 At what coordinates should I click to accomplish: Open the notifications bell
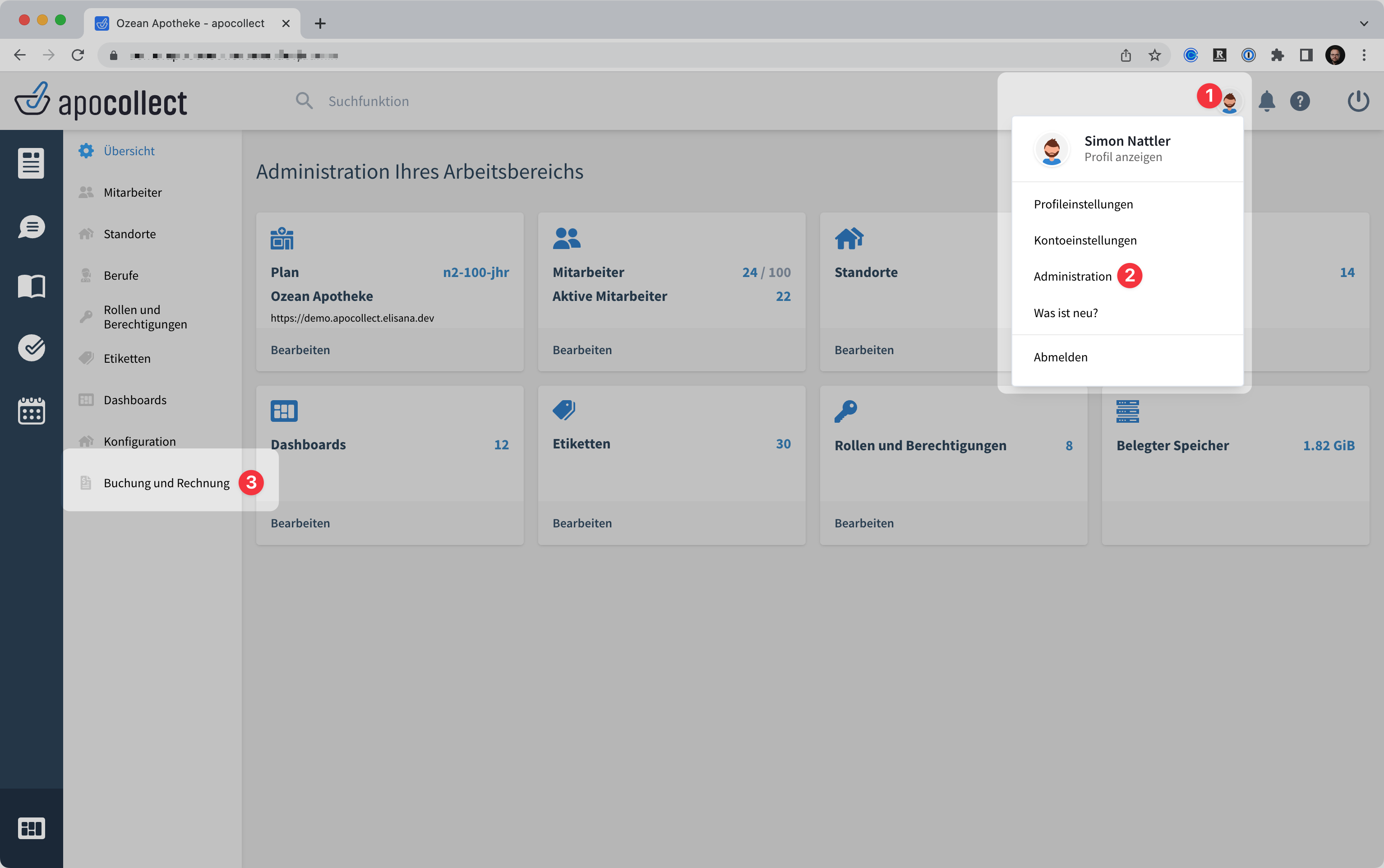1266,101
